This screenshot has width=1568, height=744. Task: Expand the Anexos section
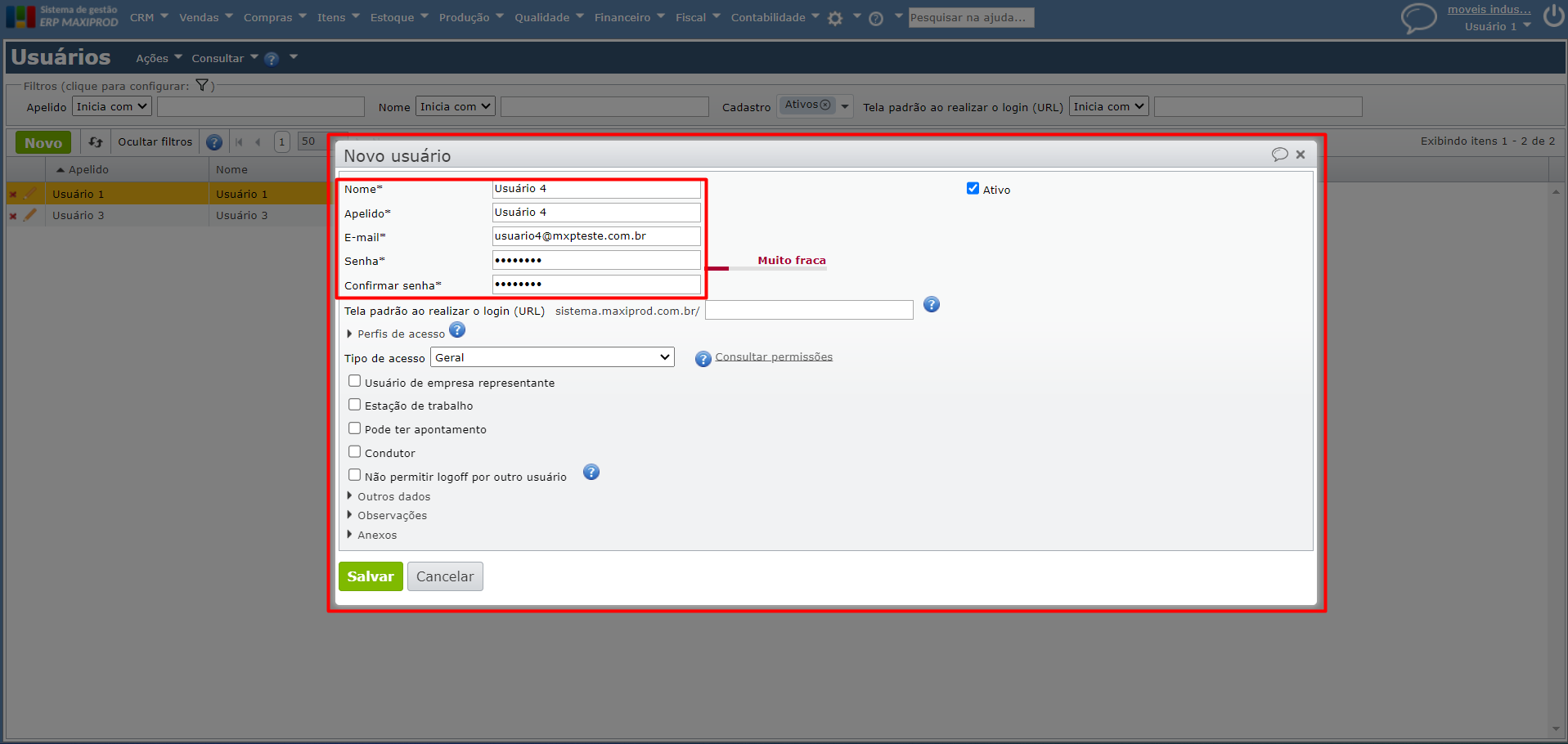[x=376, y=535]
